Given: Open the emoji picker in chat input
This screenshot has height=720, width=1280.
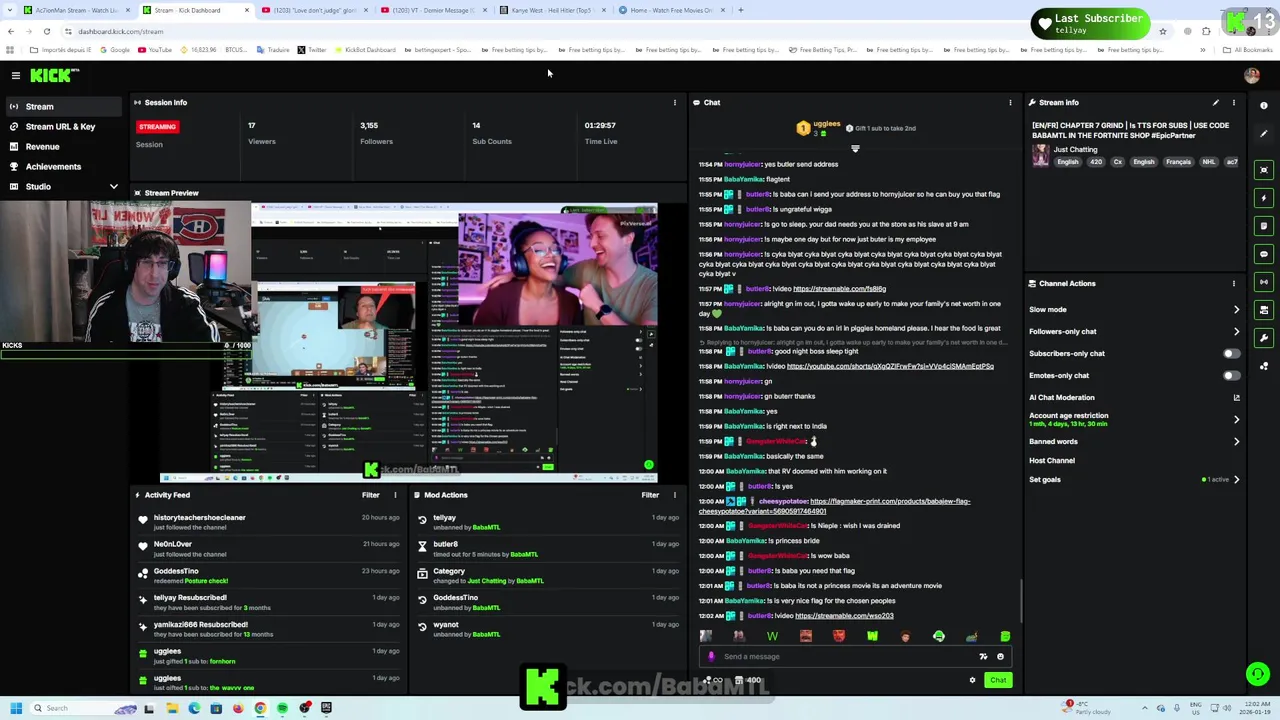Looking at the screenshot, I should (x=1000, y=657).
